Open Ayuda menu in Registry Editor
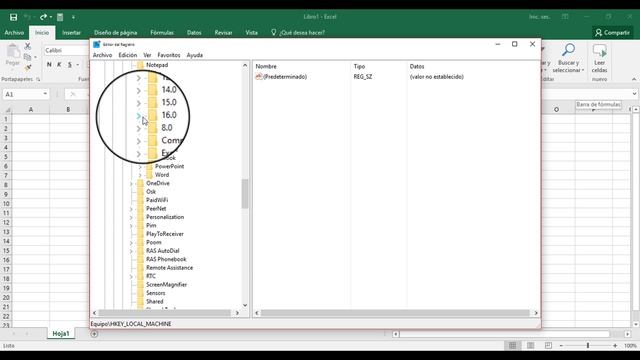The width and height of the screenshot is (640, 360). (x=195, y=55)
